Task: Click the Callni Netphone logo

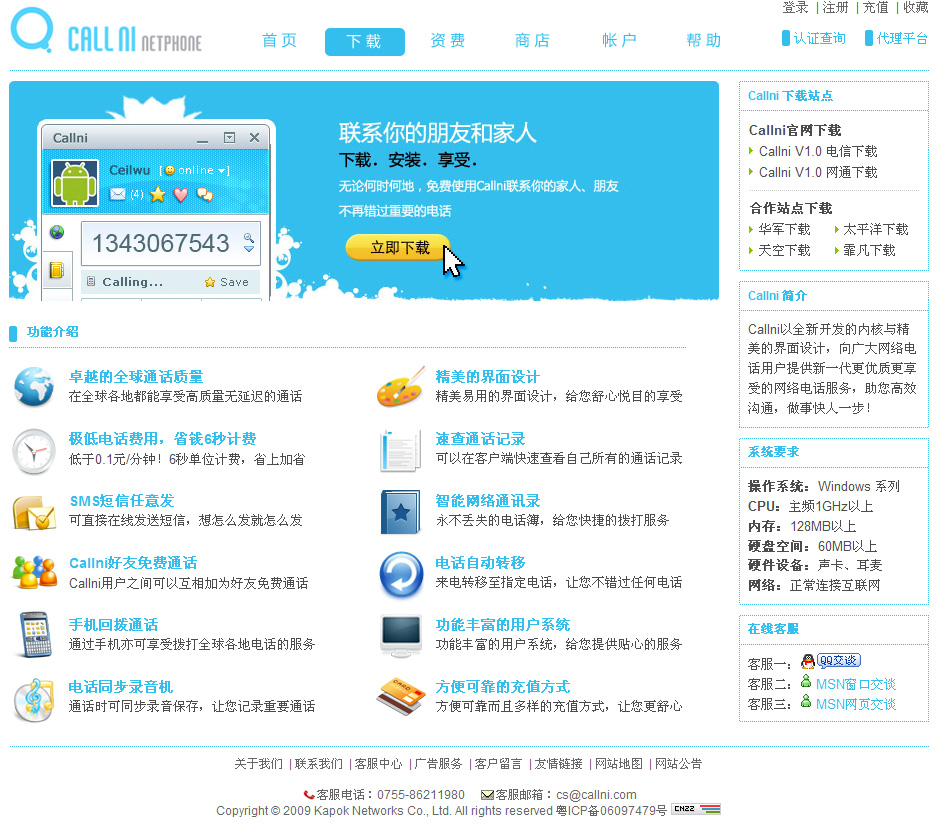Action: 107,31
